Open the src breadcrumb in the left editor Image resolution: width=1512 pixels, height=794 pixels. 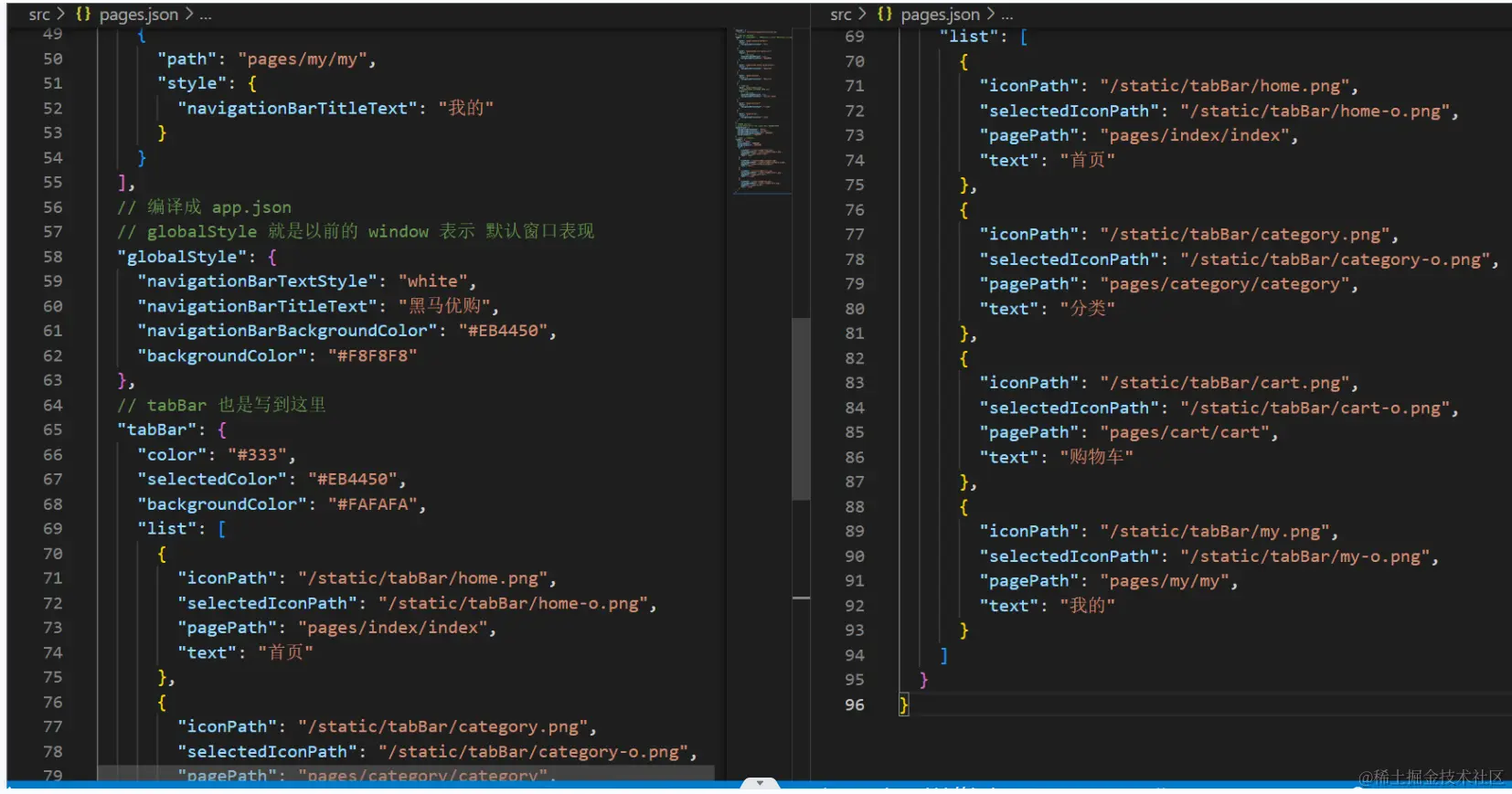pyautogui.click(x=39, y=14)
